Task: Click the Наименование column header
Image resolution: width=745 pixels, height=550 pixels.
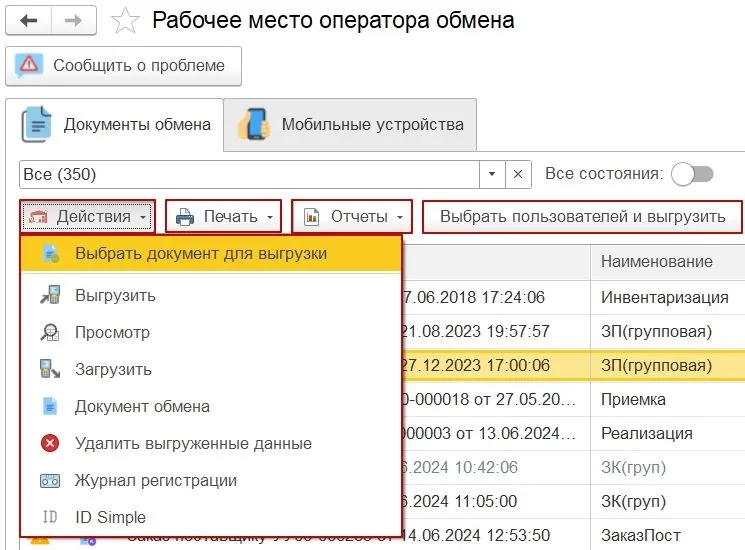Action: pos(657,262)
